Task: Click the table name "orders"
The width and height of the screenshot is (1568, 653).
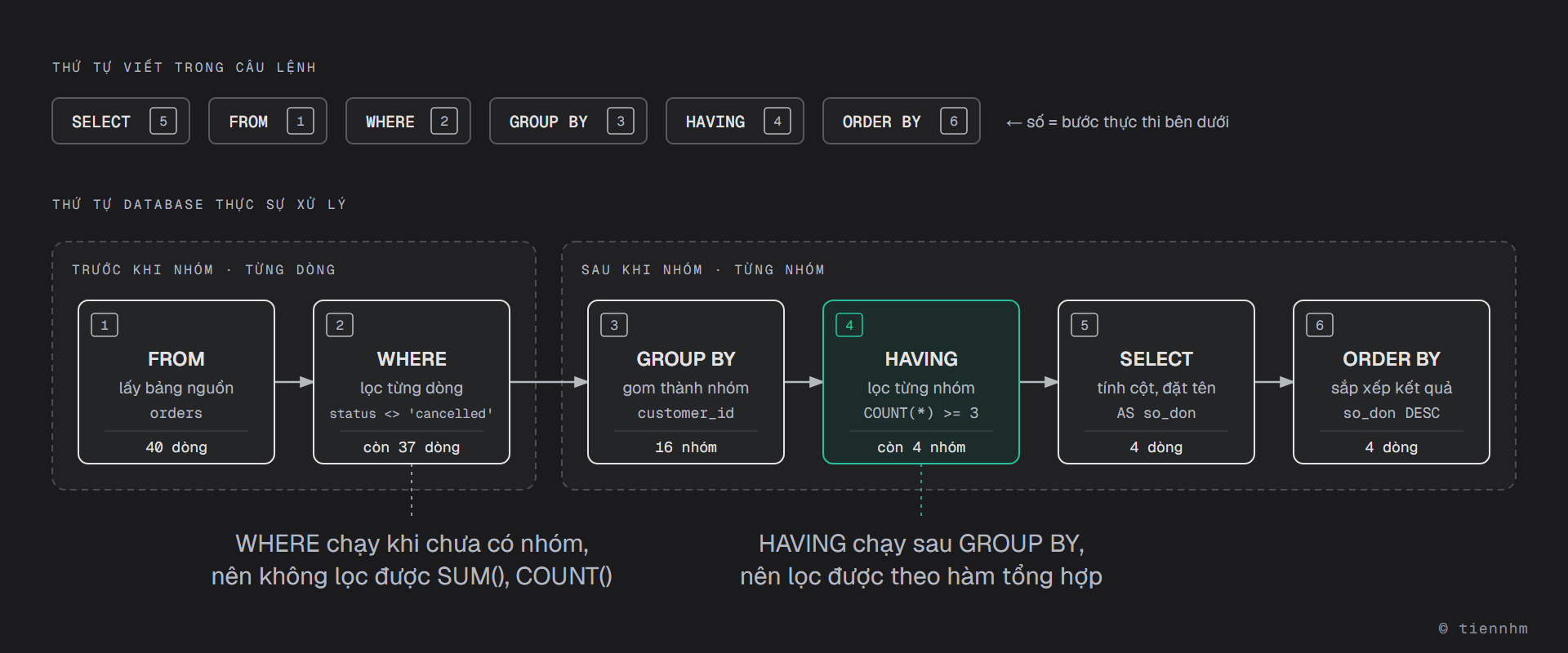Action: coord(176,413)
